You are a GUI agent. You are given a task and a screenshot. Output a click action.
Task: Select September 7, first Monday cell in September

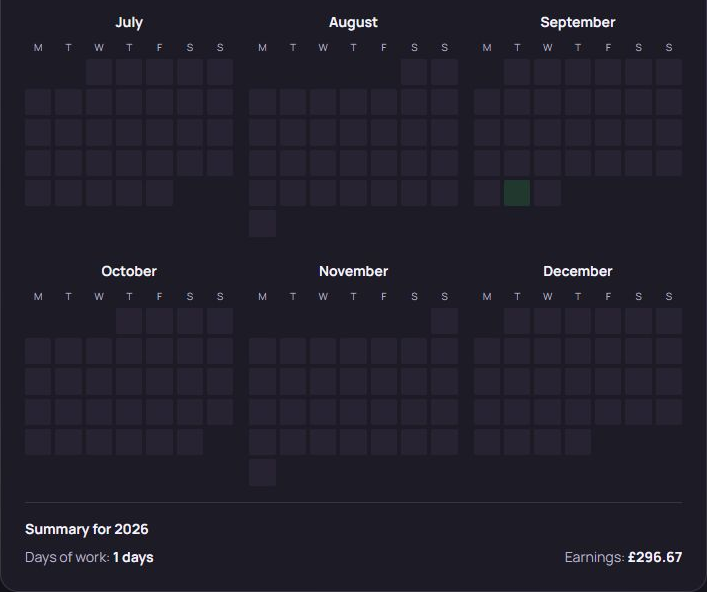click(487, 102)
